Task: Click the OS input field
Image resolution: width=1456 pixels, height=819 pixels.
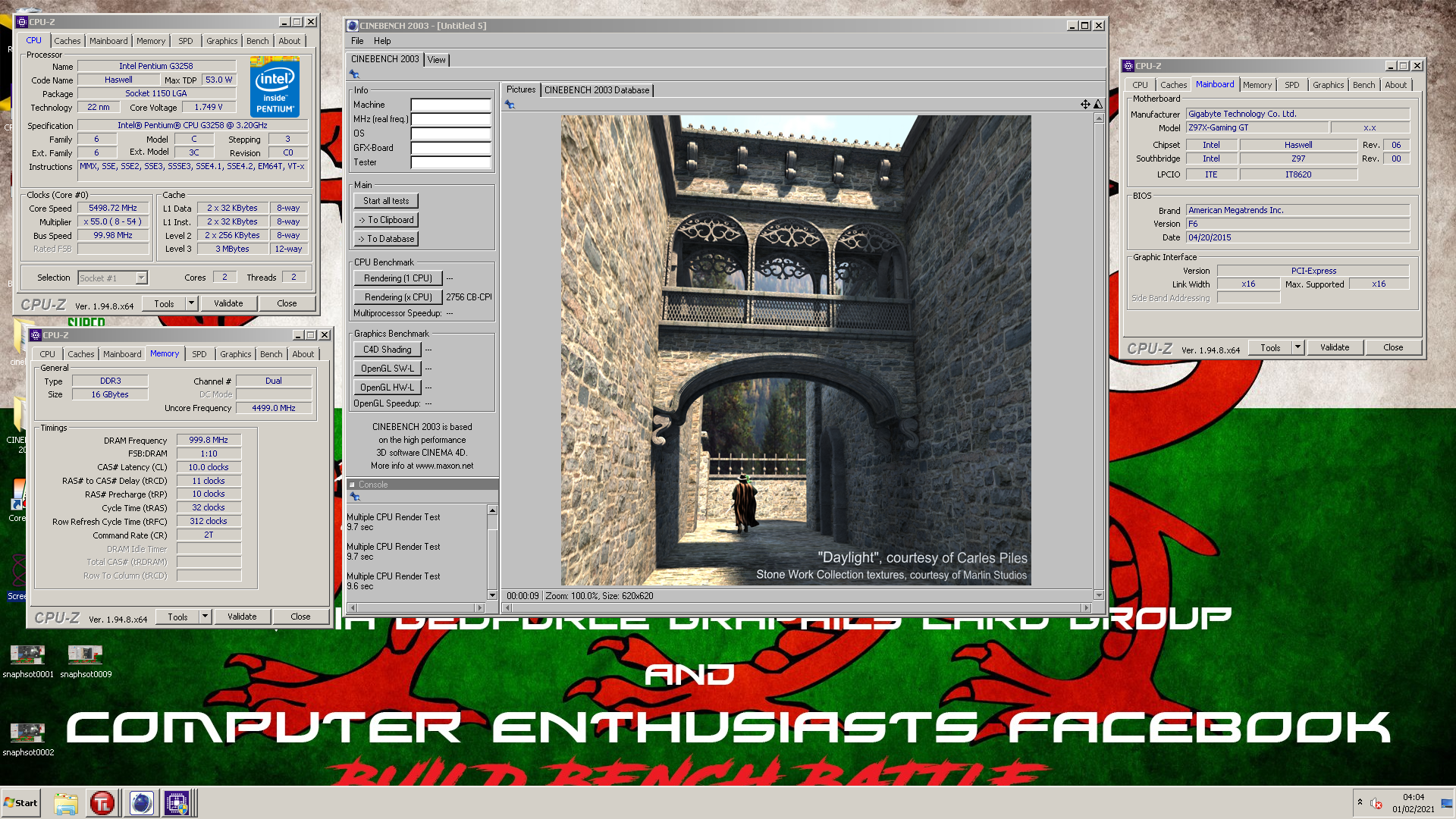Action: pyautogui.click(x=450, y=133)
